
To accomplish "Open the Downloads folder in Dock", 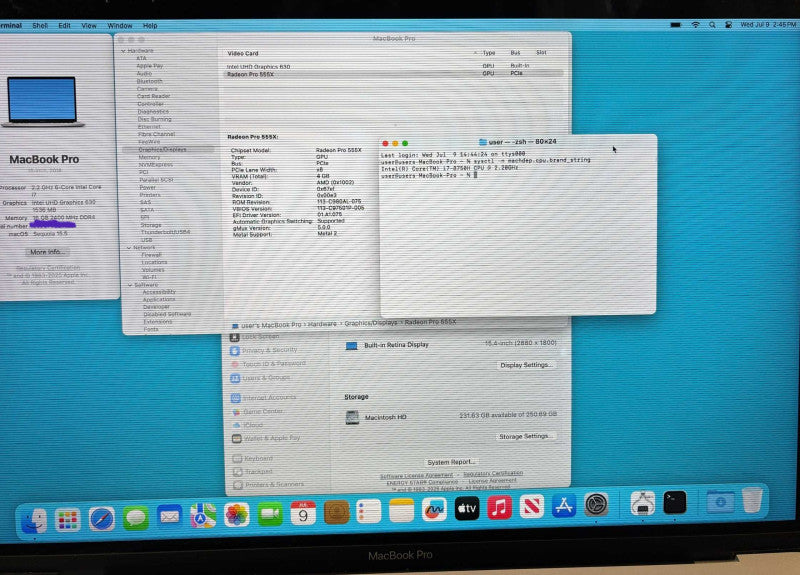I will 720,502.
